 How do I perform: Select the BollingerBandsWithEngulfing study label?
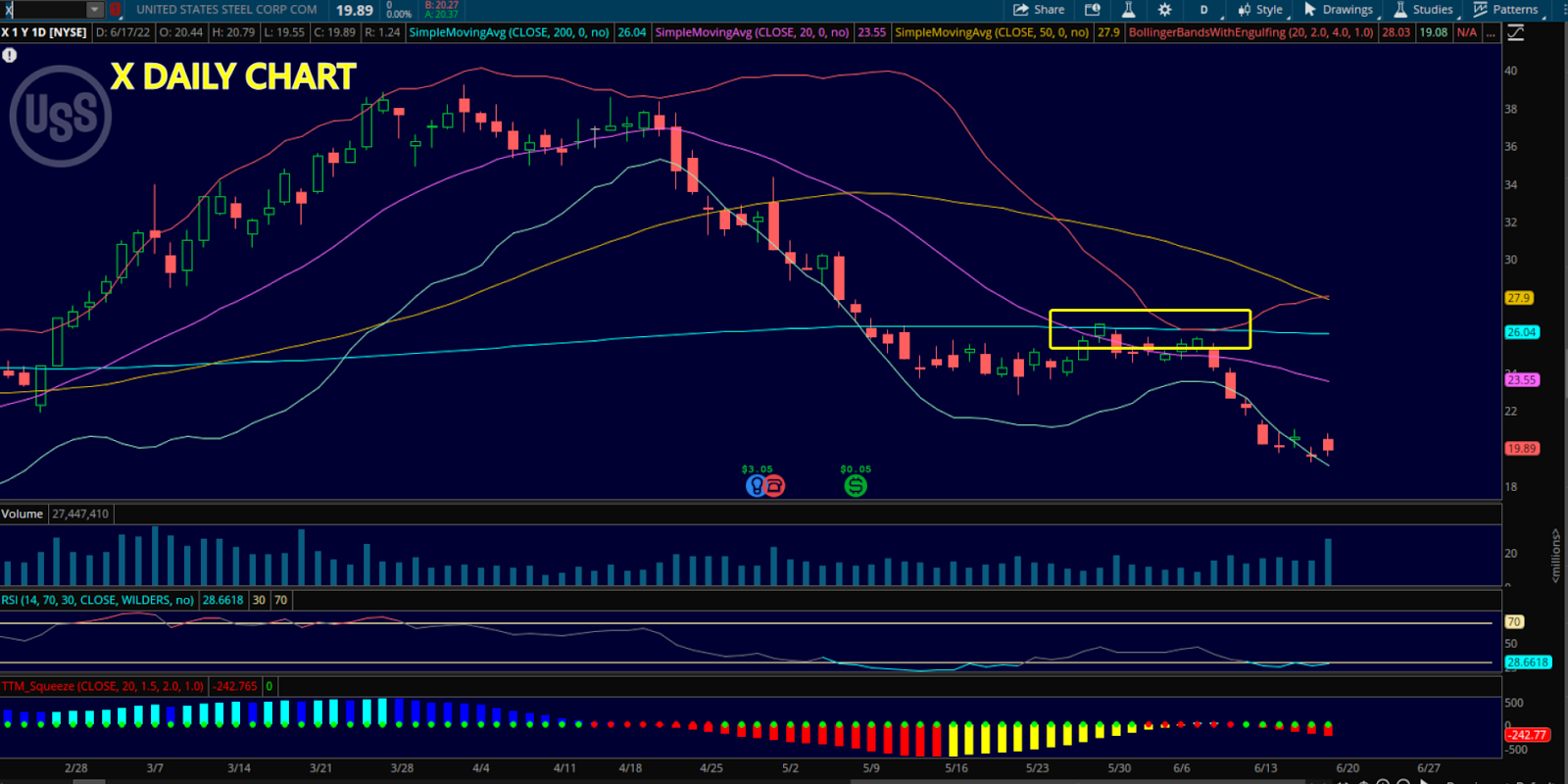pyautogui.click(x=1251, y=32)
